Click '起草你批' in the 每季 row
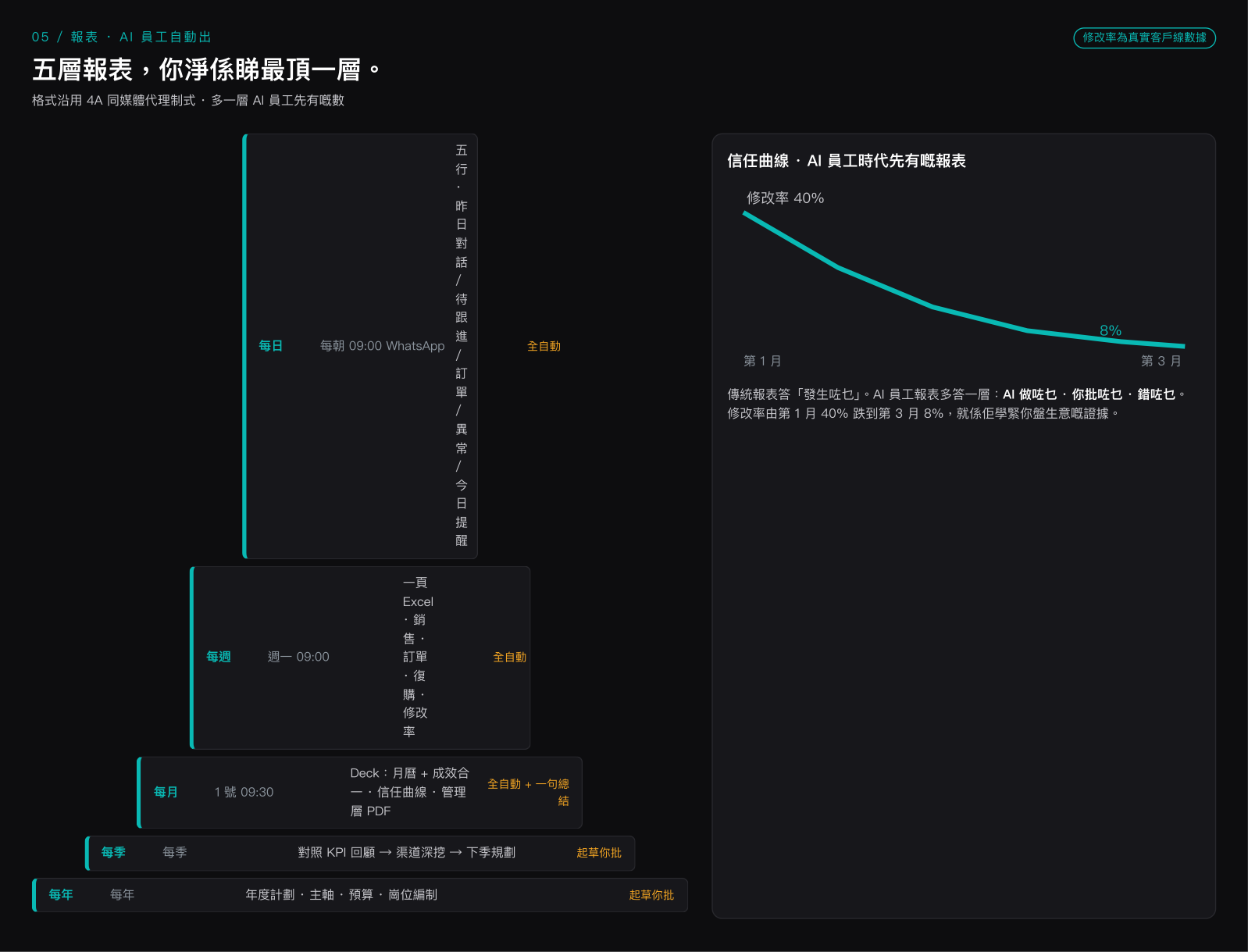Viewport: 1248px width, 952px height. [599, 853]
